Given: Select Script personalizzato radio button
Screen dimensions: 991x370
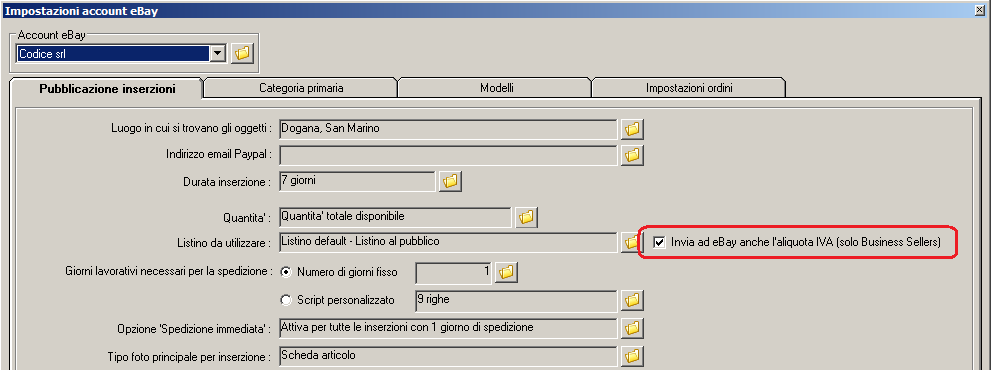Looking at the screenshot, I should pyautogui.click(x=286, y=300).
